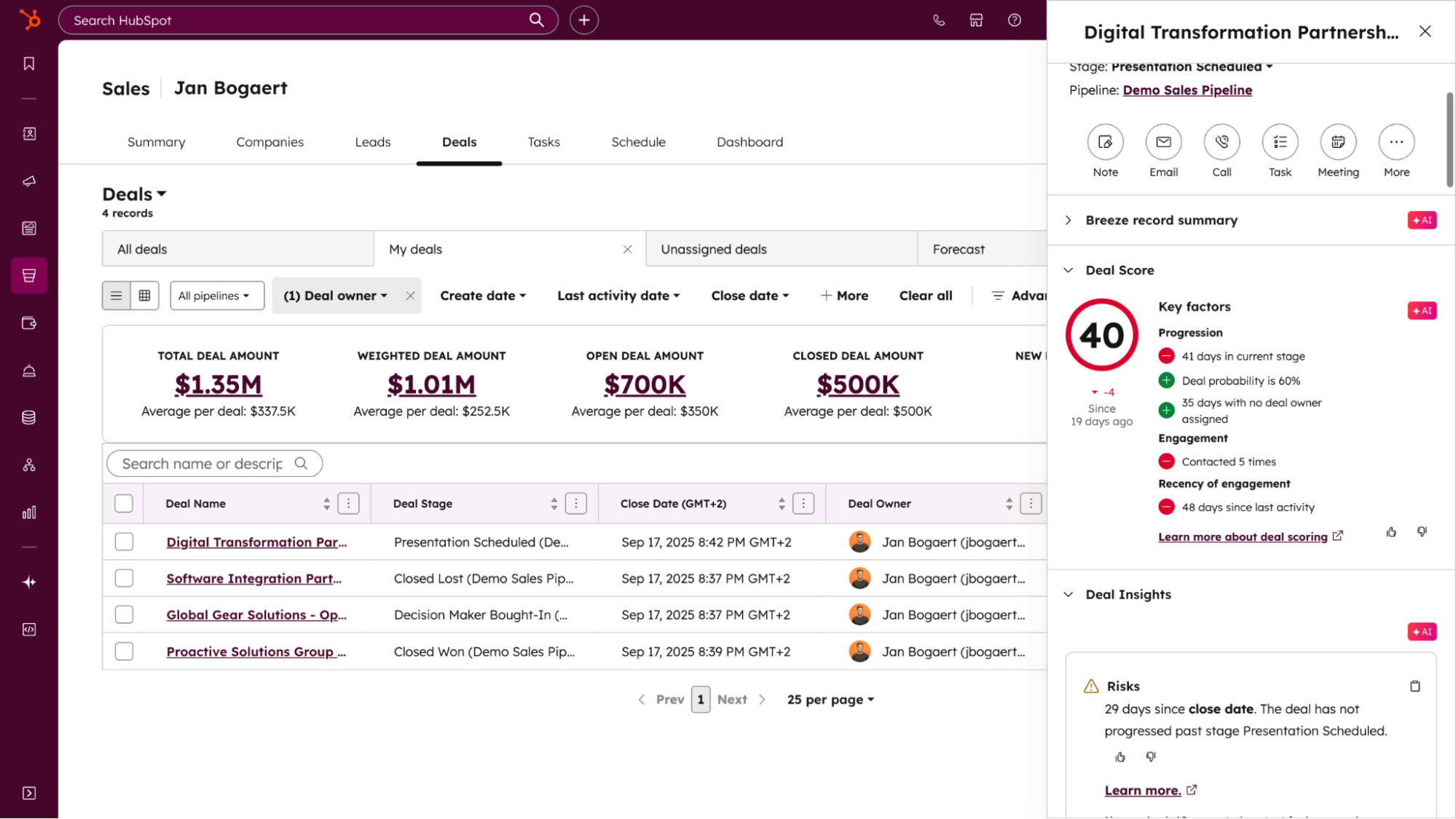
Task: Collapse the Deal Insights section
Action: 1069,595
